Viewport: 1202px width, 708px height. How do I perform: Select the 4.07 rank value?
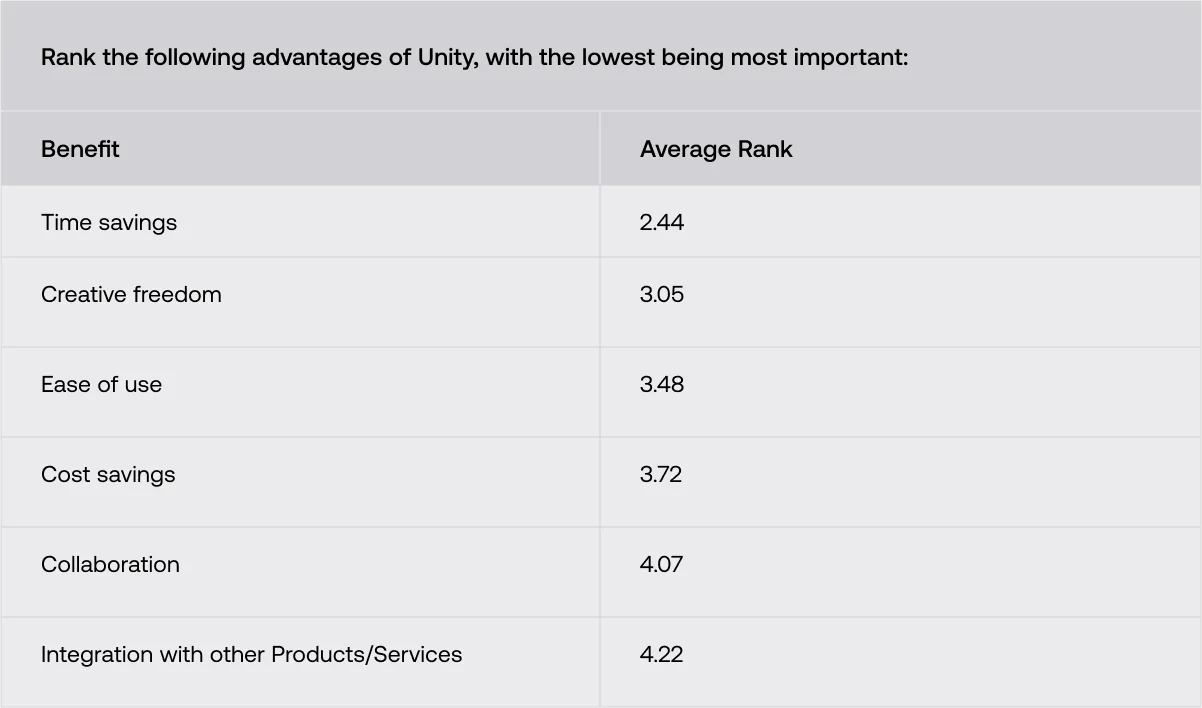click(x=661, y=564)
